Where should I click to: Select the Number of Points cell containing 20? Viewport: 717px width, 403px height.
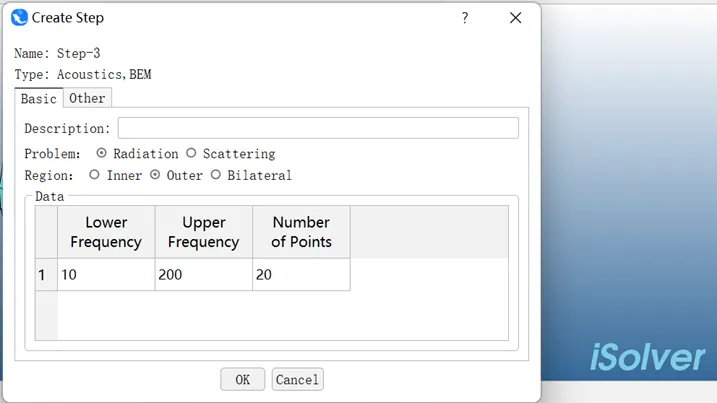coord(301,274)
